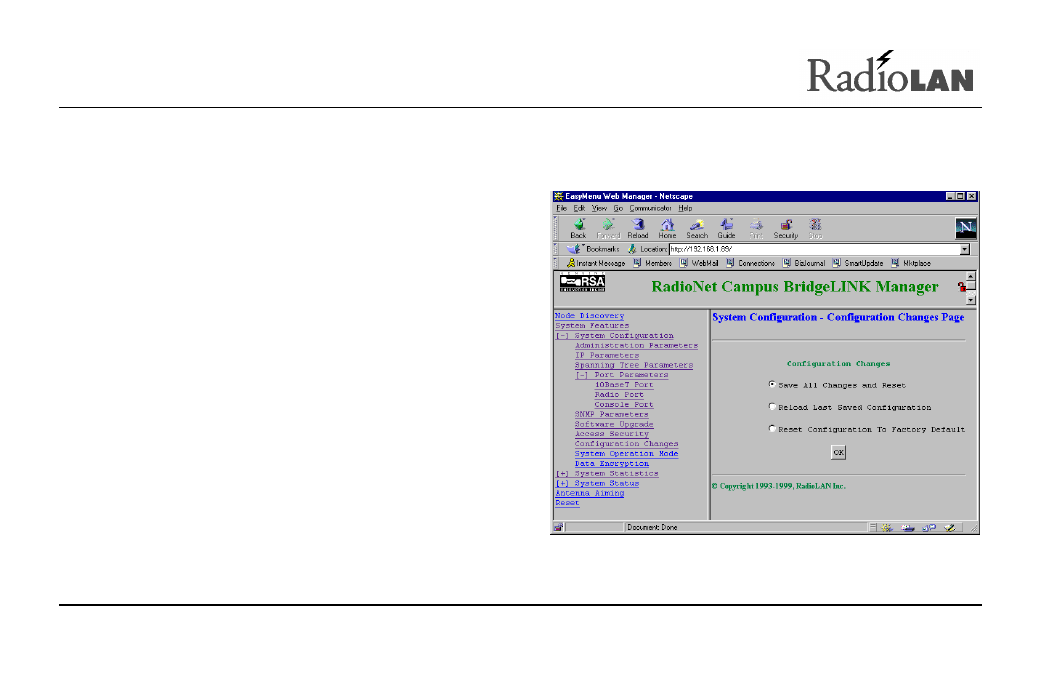
Task: Select Reset Configuration To Factory Default
Action: point(772,428)
